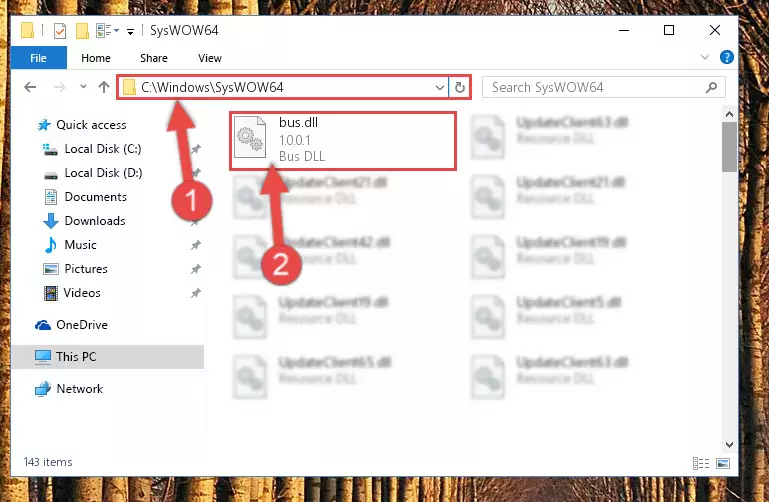Click the pin icon next to Music

click(196, 245)
